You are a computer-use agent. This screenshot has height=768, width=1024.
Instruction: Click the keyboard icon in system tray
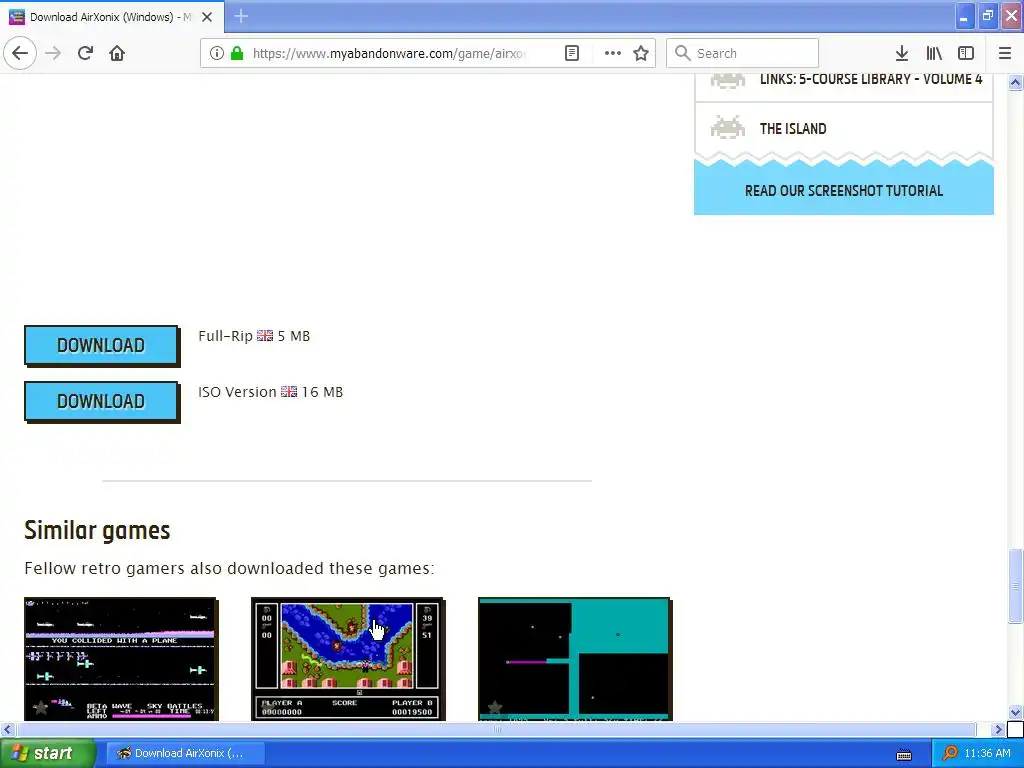pos(904,755)
